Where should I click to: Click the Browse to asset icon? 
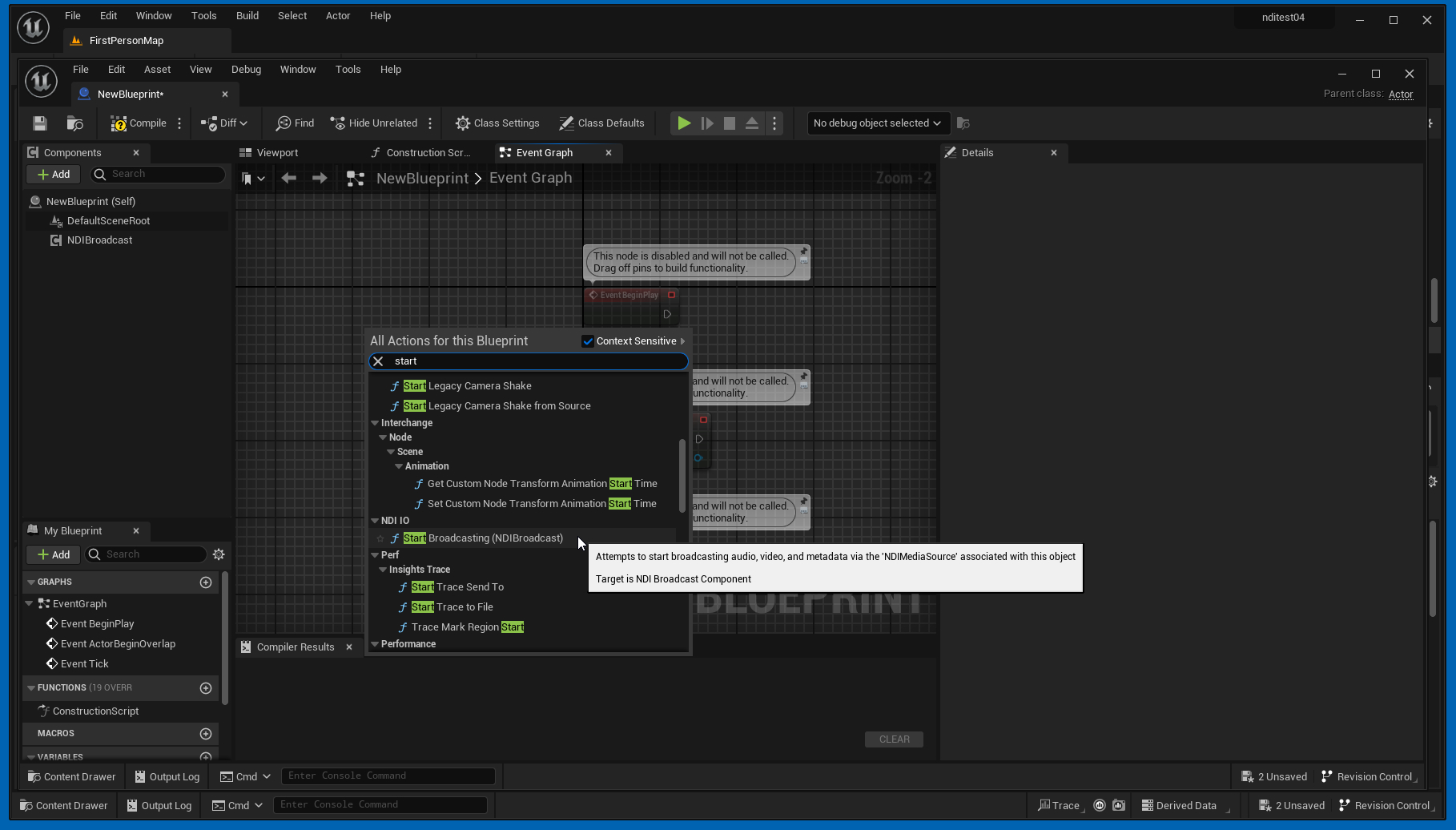(74, 123)
